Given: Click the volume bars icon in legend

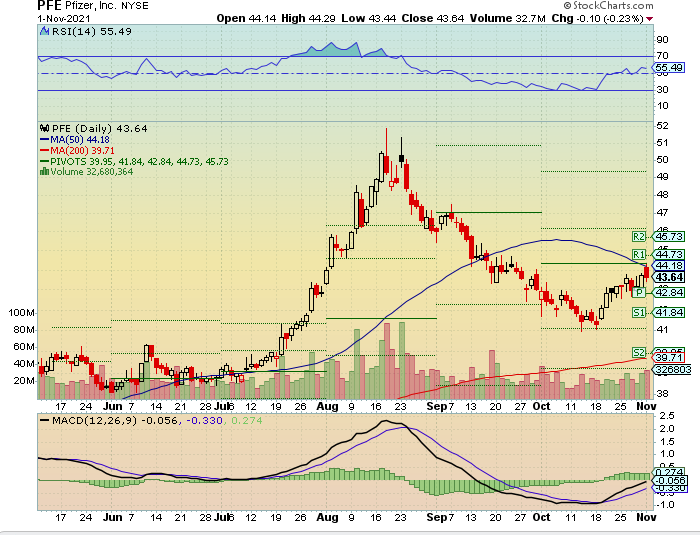Looking at the screenshot, I should click(44, 171).
